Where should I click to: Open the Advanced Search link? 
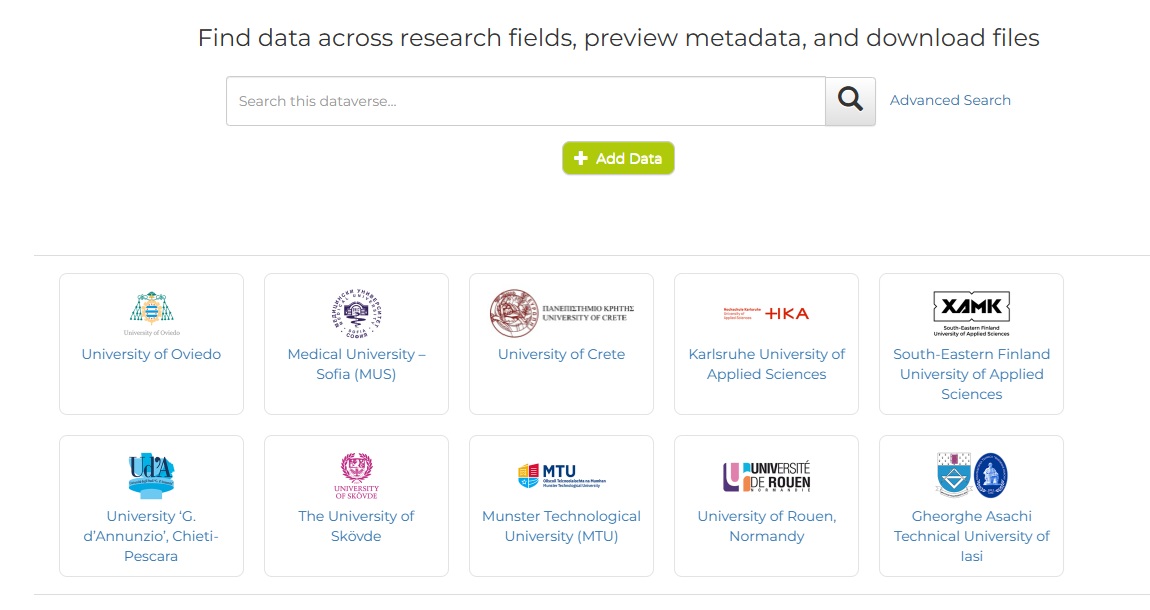[950, 100]
